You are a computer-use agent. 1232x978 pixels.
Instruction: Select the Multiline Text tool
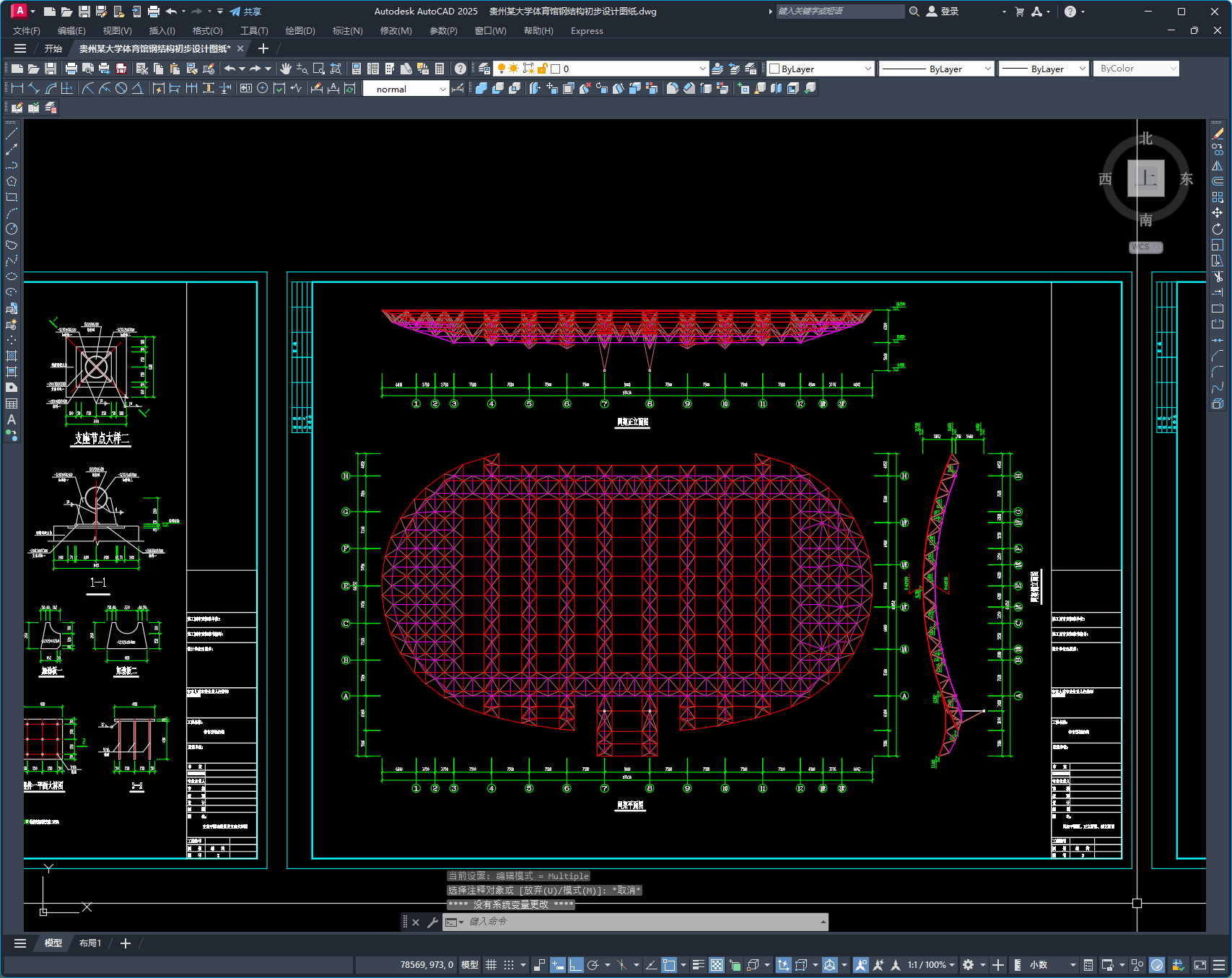click(12, 419)
